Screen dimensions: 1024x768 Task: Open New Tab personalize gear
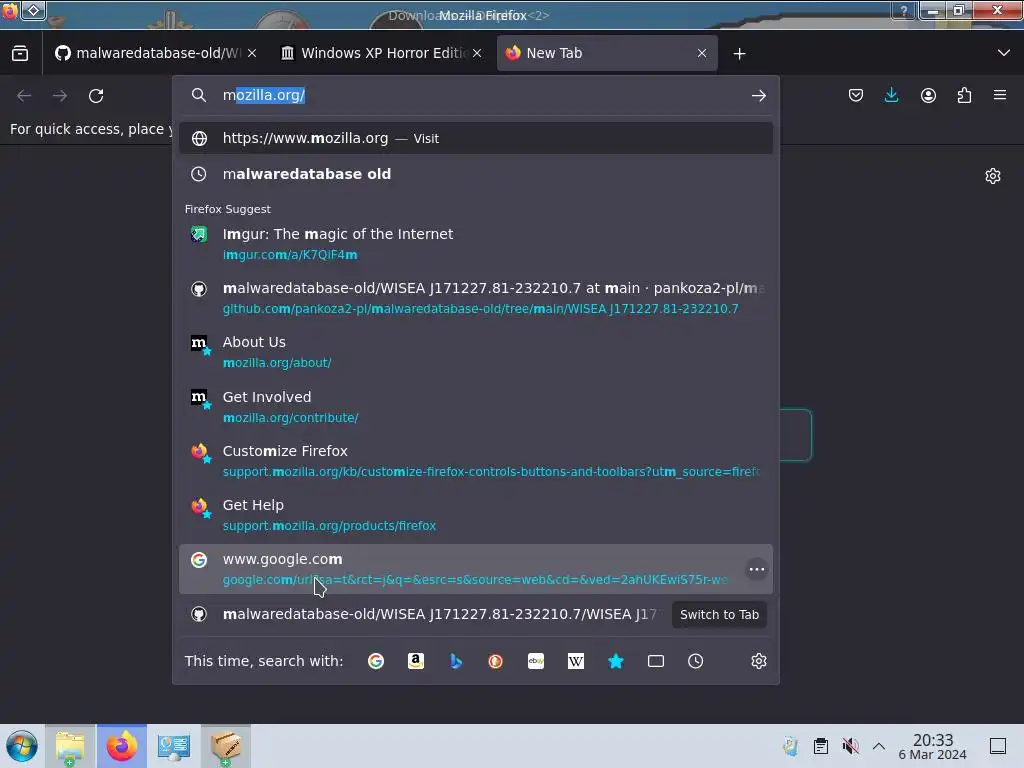[x=993, y=176]
